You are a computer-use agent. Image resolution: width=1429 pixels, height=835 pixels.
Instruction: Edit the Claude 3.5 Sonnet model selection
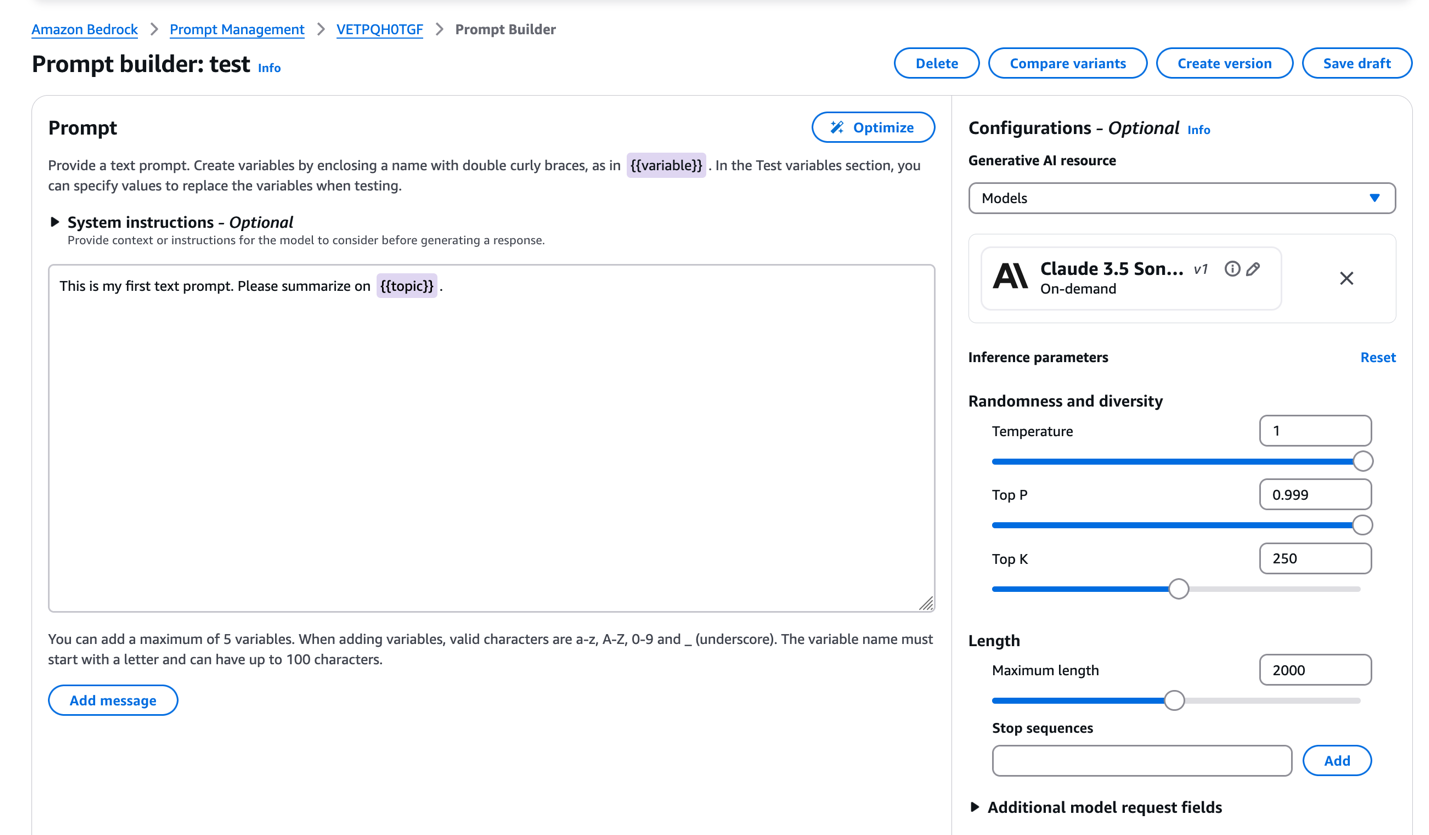[x=1253, y=269]
